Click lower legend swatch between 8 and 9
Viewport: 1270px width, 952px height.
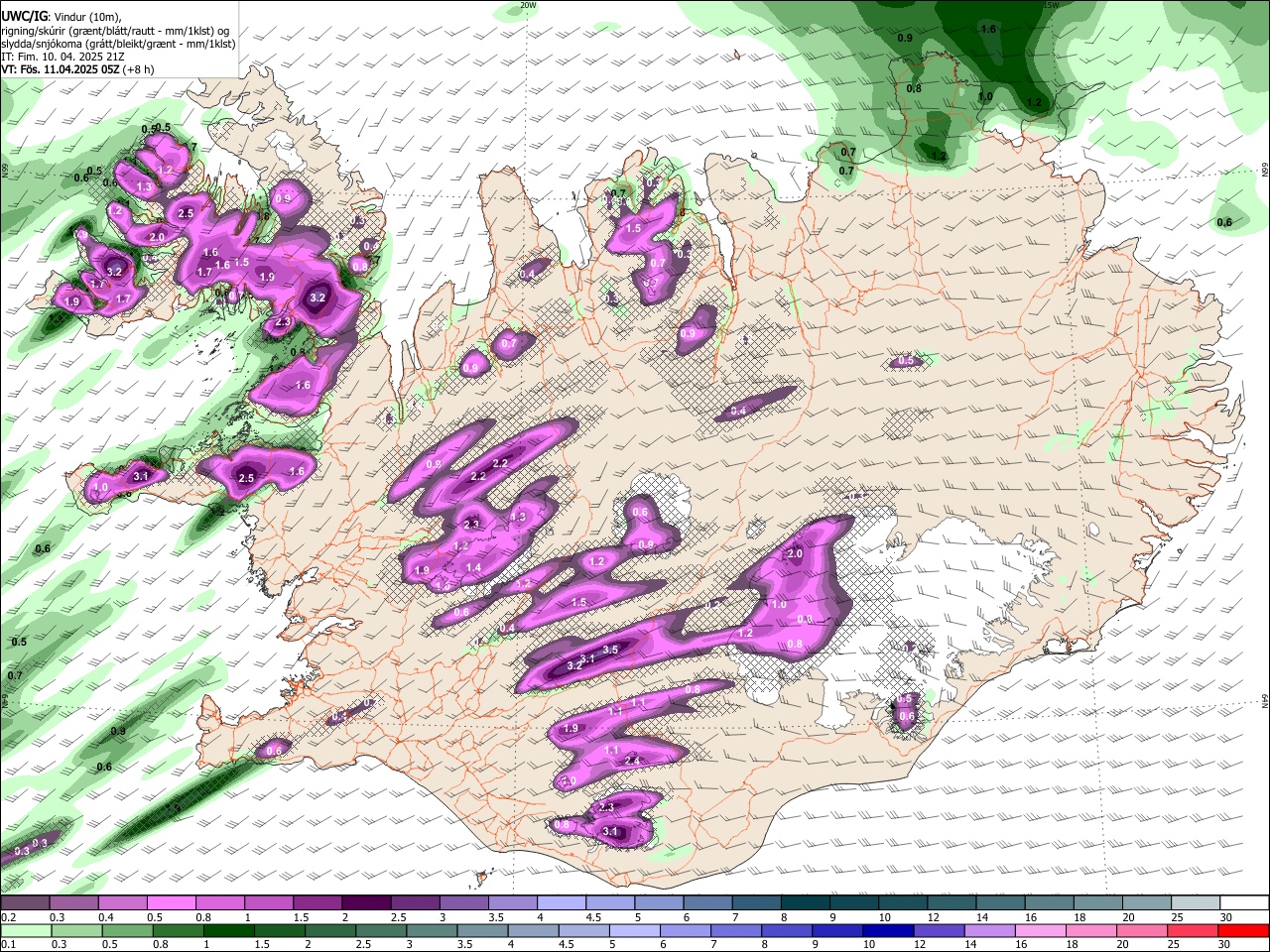pyautogui.click(x=786, y=930)
